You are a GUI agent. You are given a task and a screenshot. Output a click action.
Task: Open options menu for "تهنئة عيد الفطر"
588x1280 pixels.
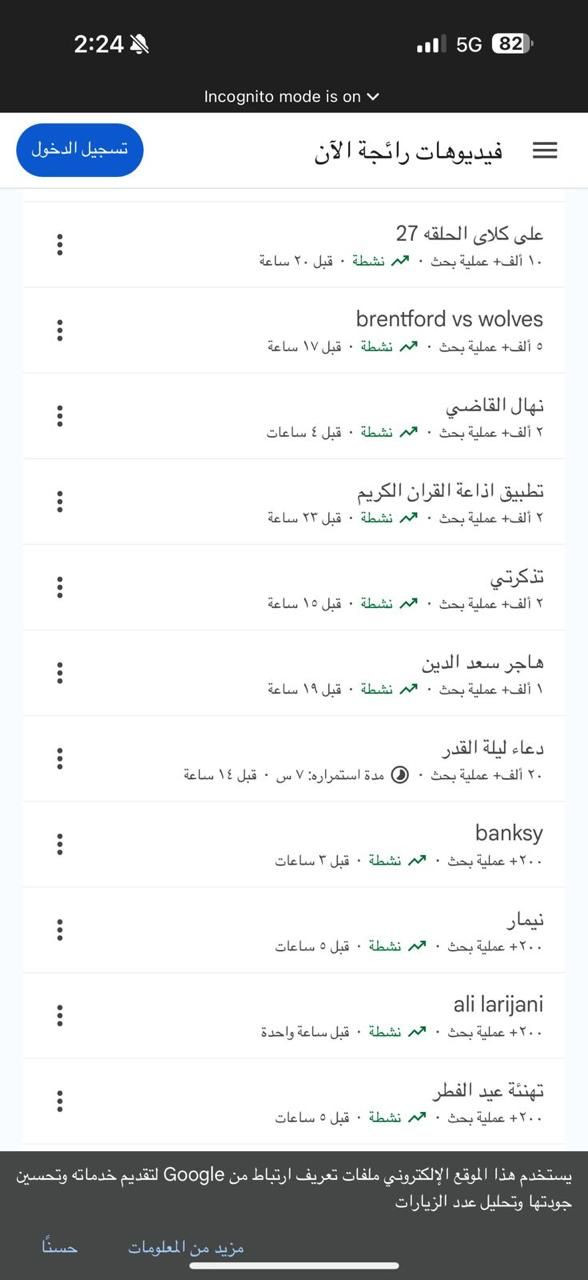pyautogui.click(x=60, y=1101)
